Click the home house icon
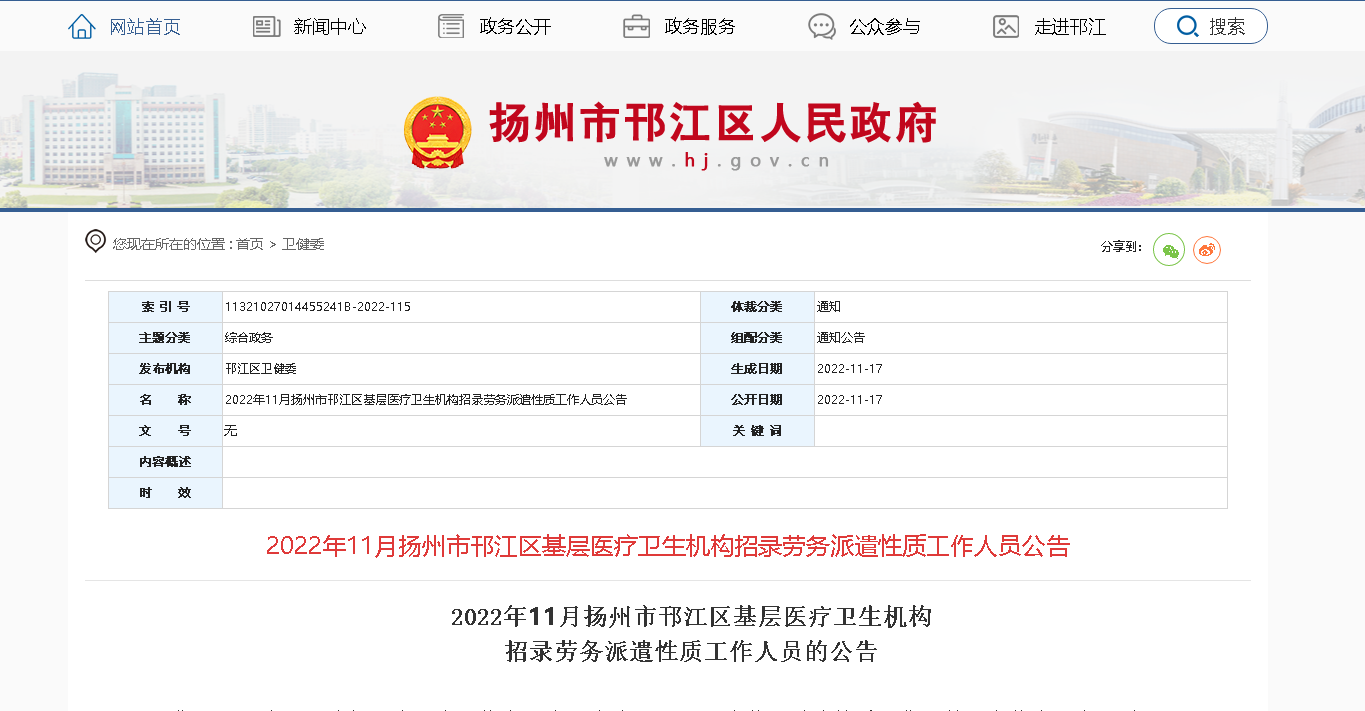Viewport: 1365px width, 711px height. (82, 27)
